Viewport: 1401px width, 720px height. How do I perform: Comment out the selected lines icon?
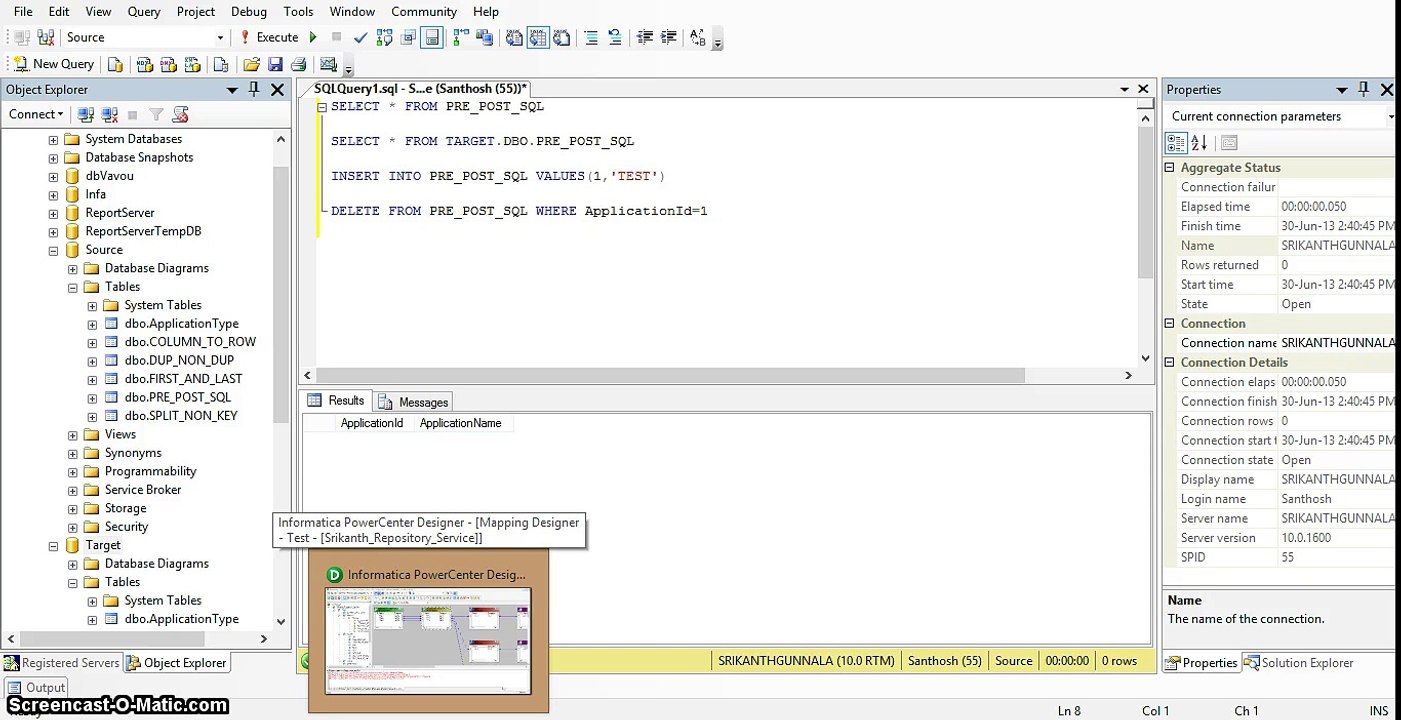click(x=591, y=37)
